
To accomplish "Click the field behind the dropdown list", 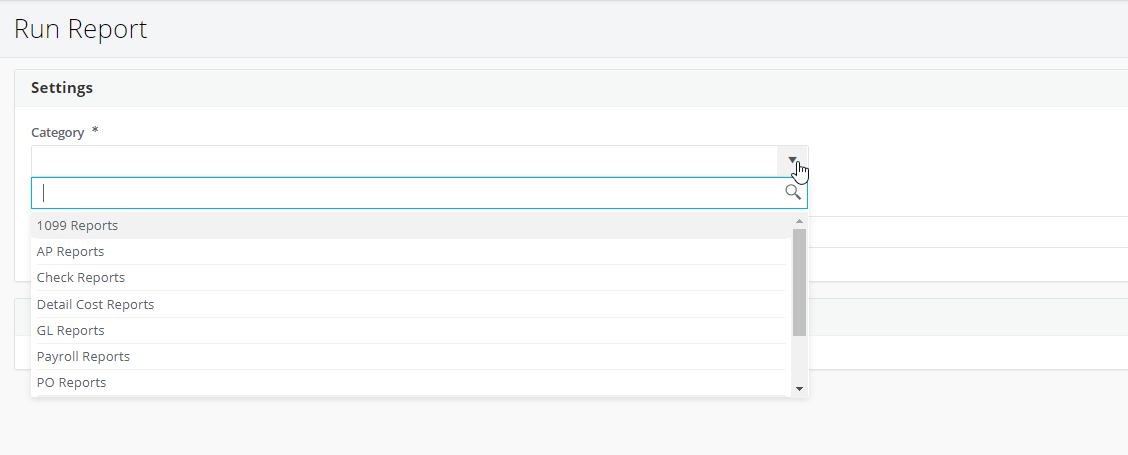I will (x=968, y=232).
